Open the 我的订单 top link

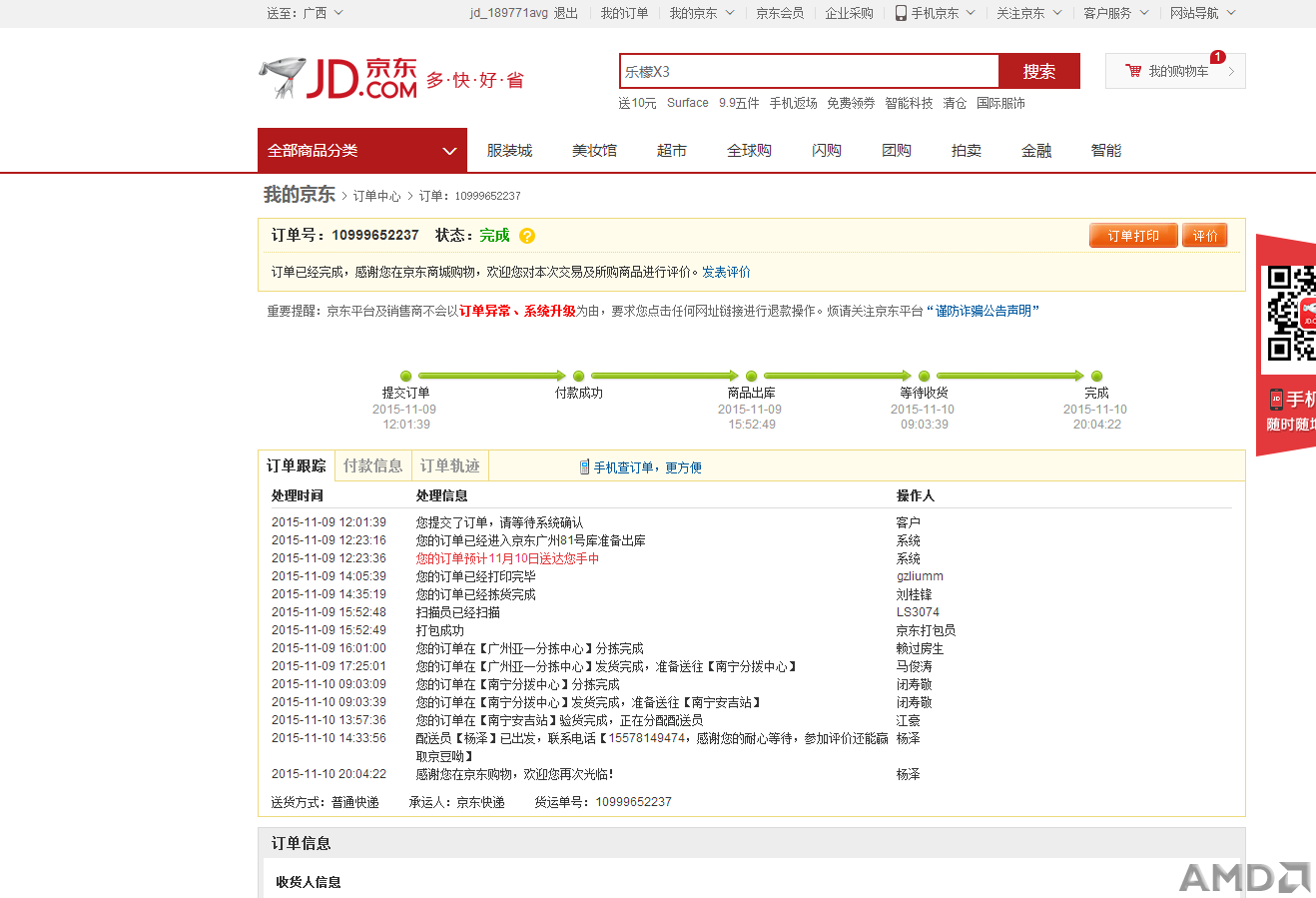click(x=624, y=13)
